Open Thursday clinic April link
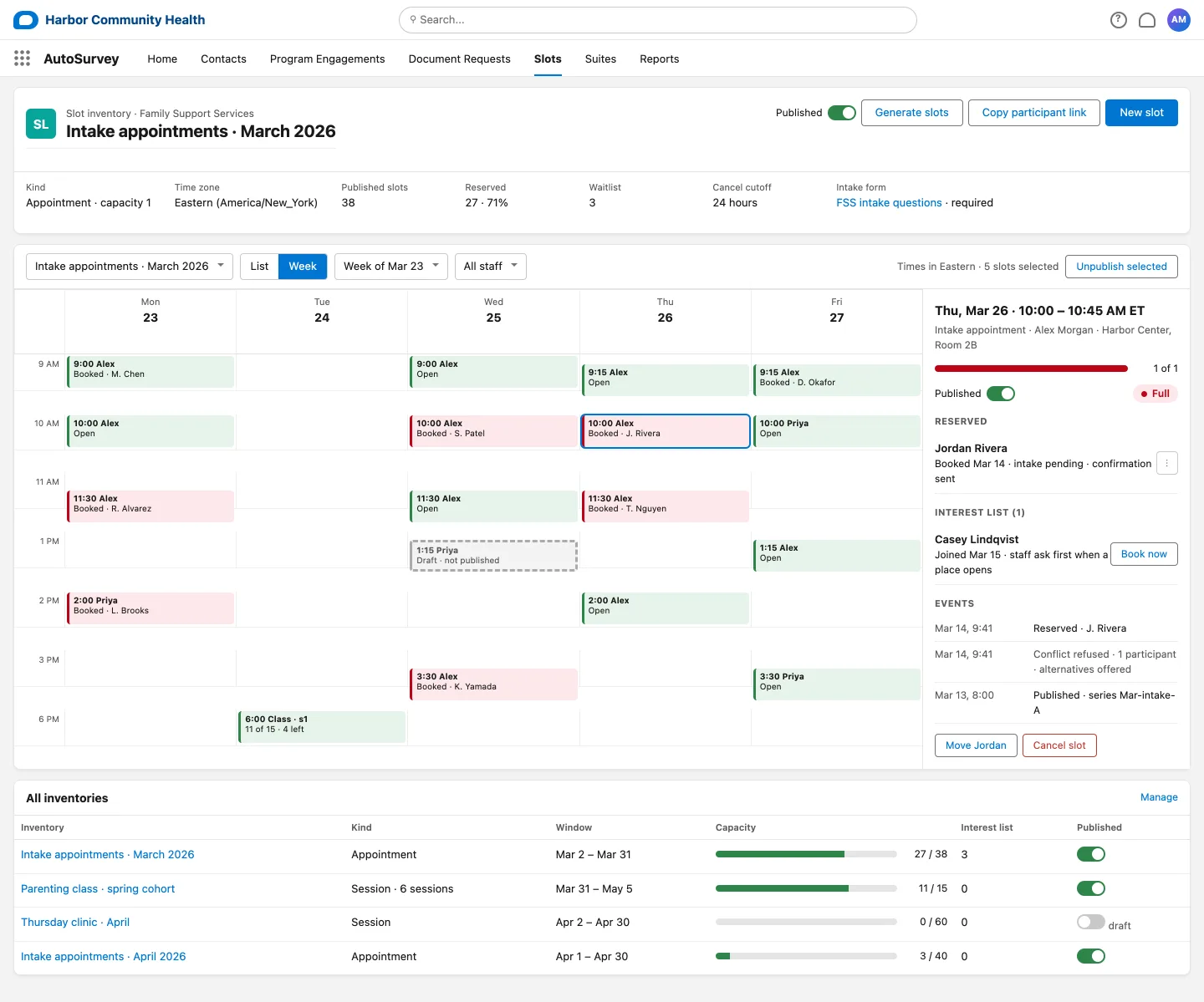1204x1002 pixels. 75,922
